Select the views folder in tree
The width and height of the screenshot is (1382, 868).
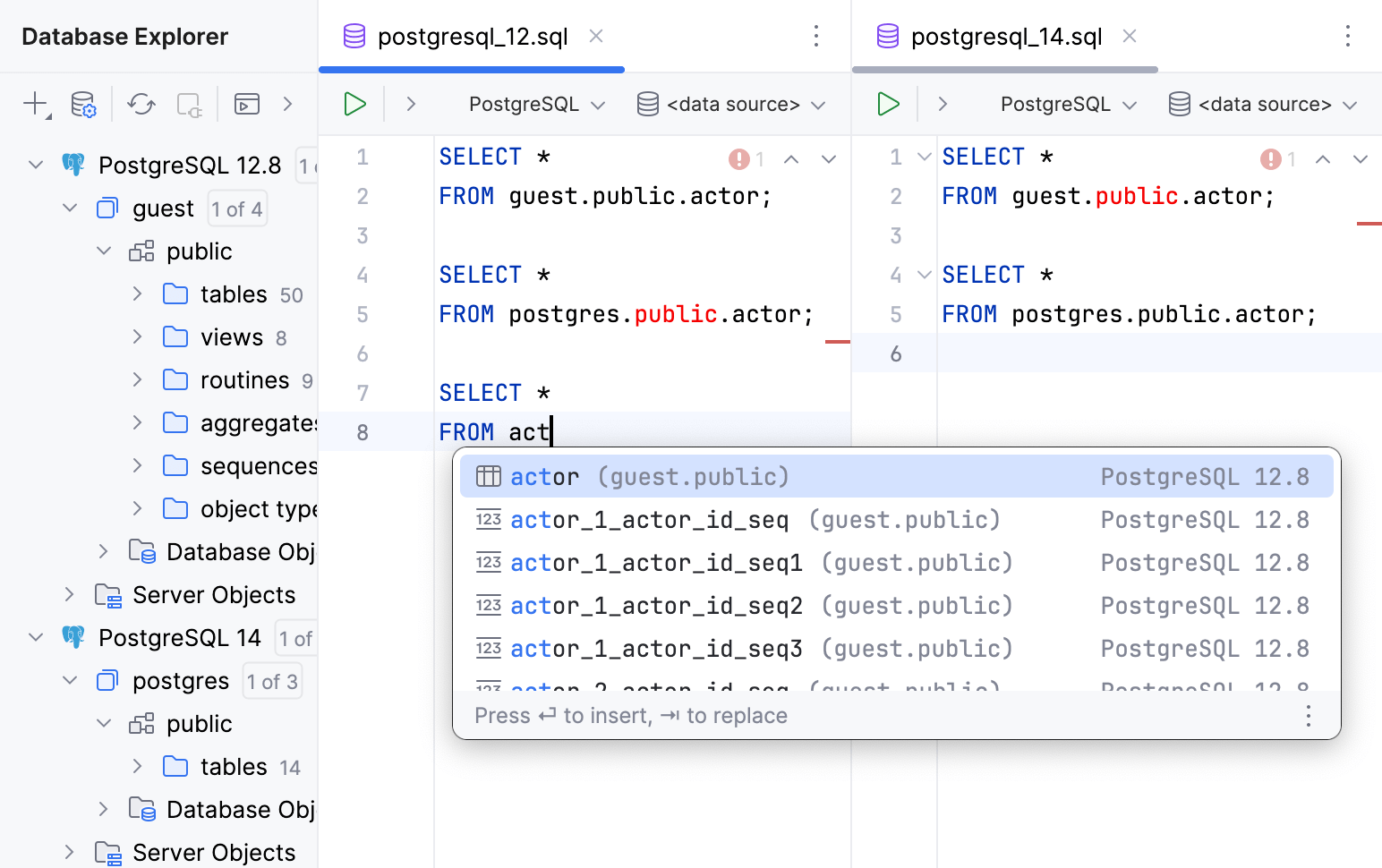coord(231,337)
